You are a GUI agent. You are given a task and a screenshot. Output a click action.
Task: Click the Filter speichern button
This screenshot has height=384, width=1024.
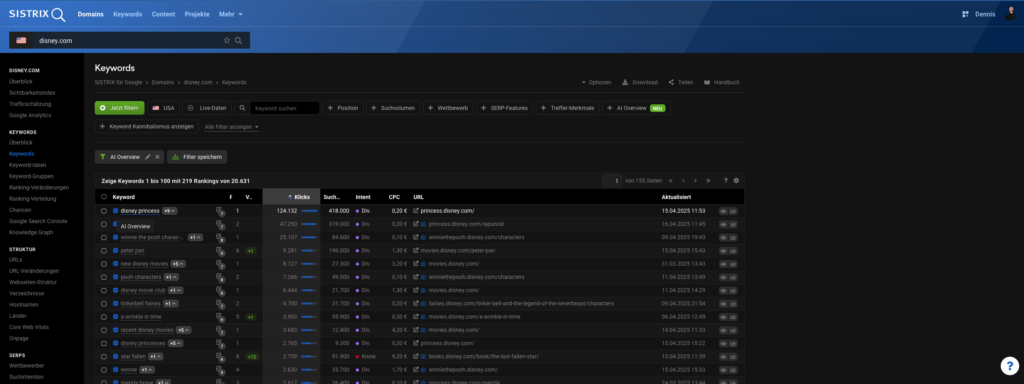click(x=197, y=157)
